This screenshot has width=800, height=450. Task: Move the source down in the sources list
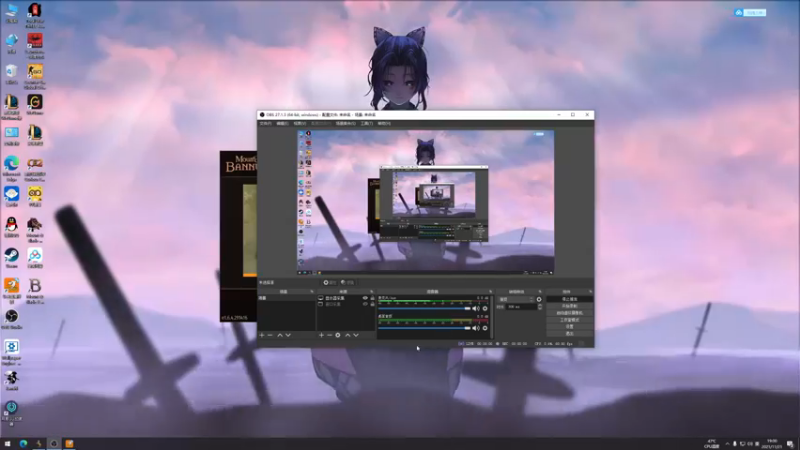click(356, 335)
